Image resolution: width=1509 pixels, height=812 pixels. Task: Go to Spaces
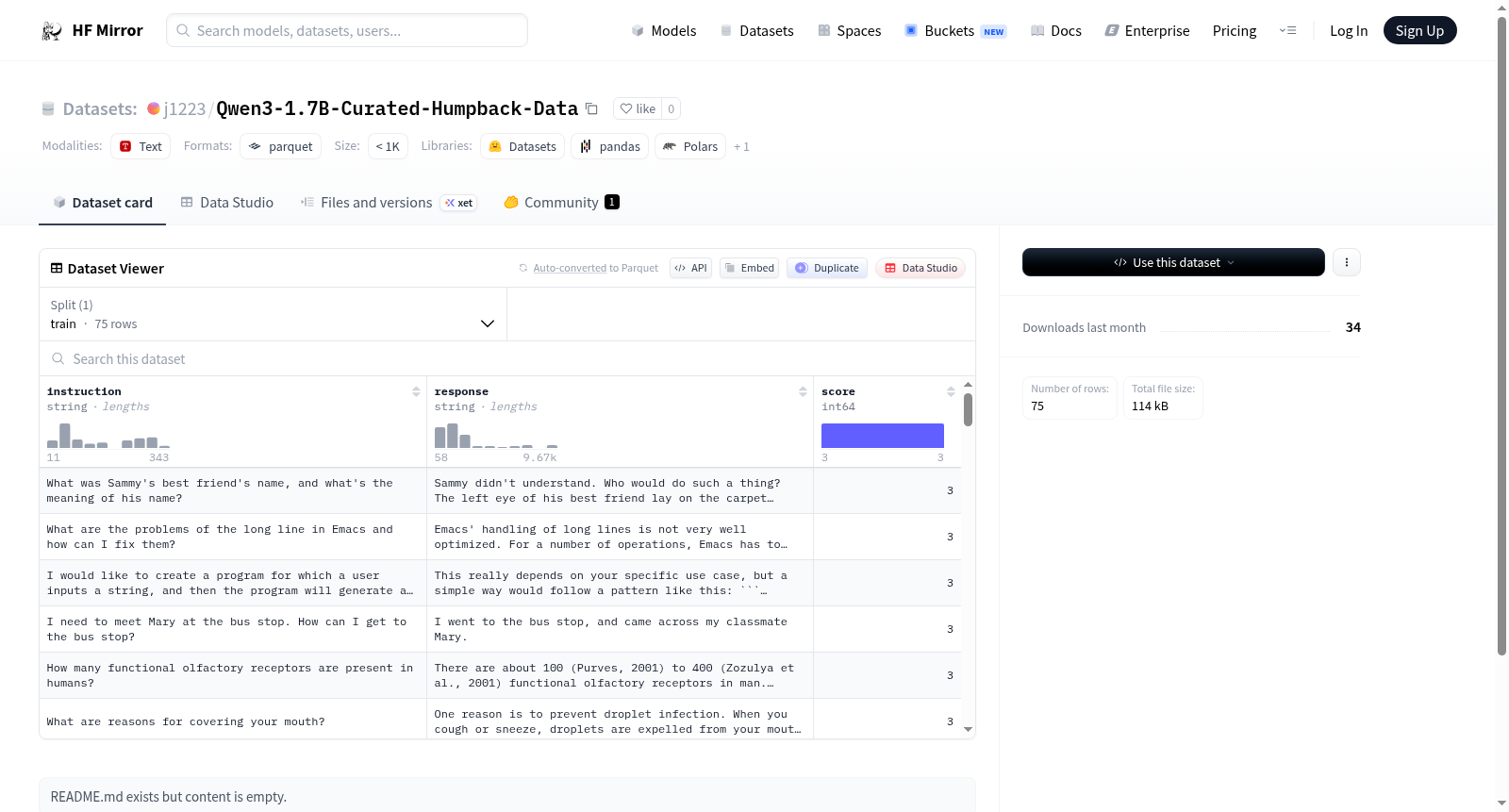click(850, 31)
